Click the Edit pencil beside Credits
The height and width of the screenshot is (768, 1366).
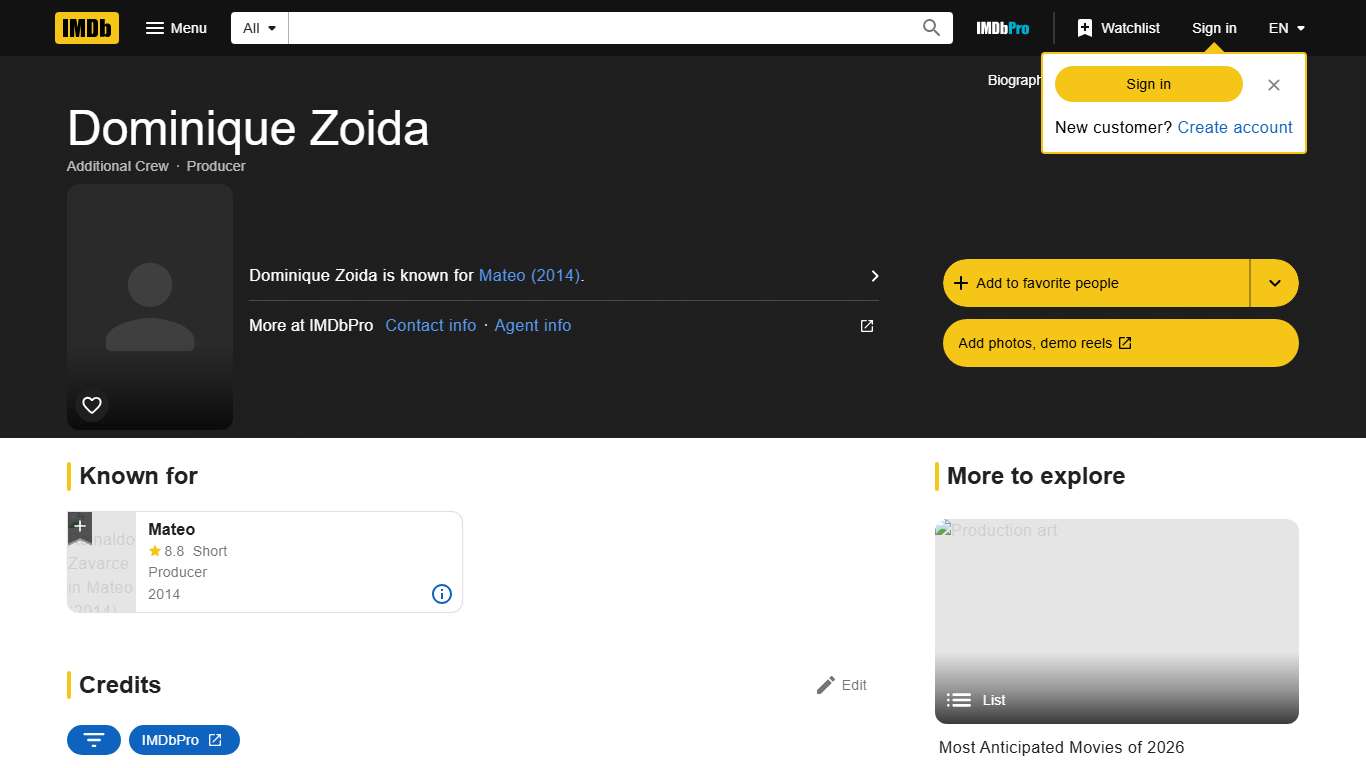point(826,685)
